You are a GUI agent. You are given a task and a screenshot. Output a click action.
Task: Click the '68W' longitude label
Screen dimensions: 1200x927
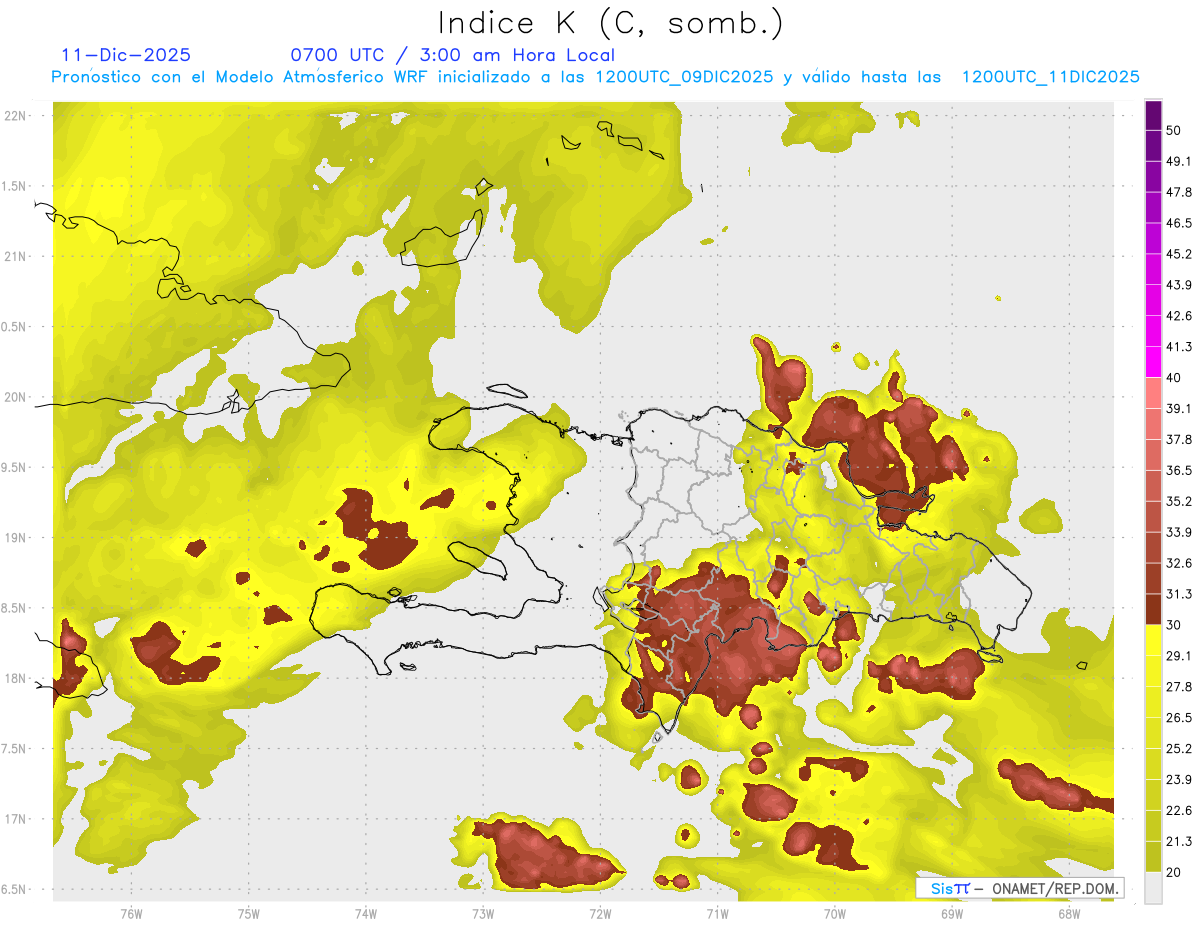pyautogui.click(x=1069, y=913)
